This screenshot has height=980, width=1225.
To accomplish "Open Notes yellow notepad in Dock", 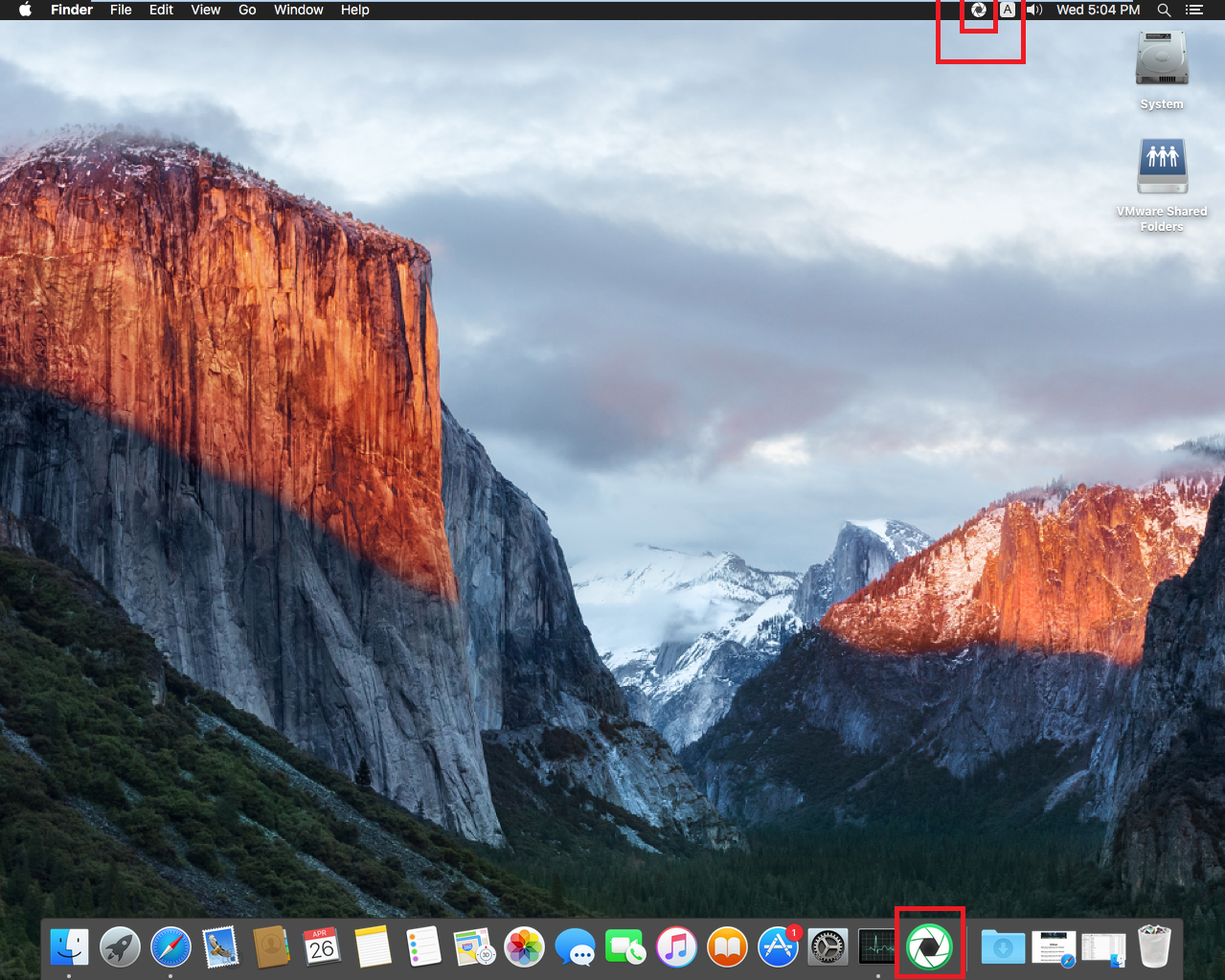I will point(373,947).
